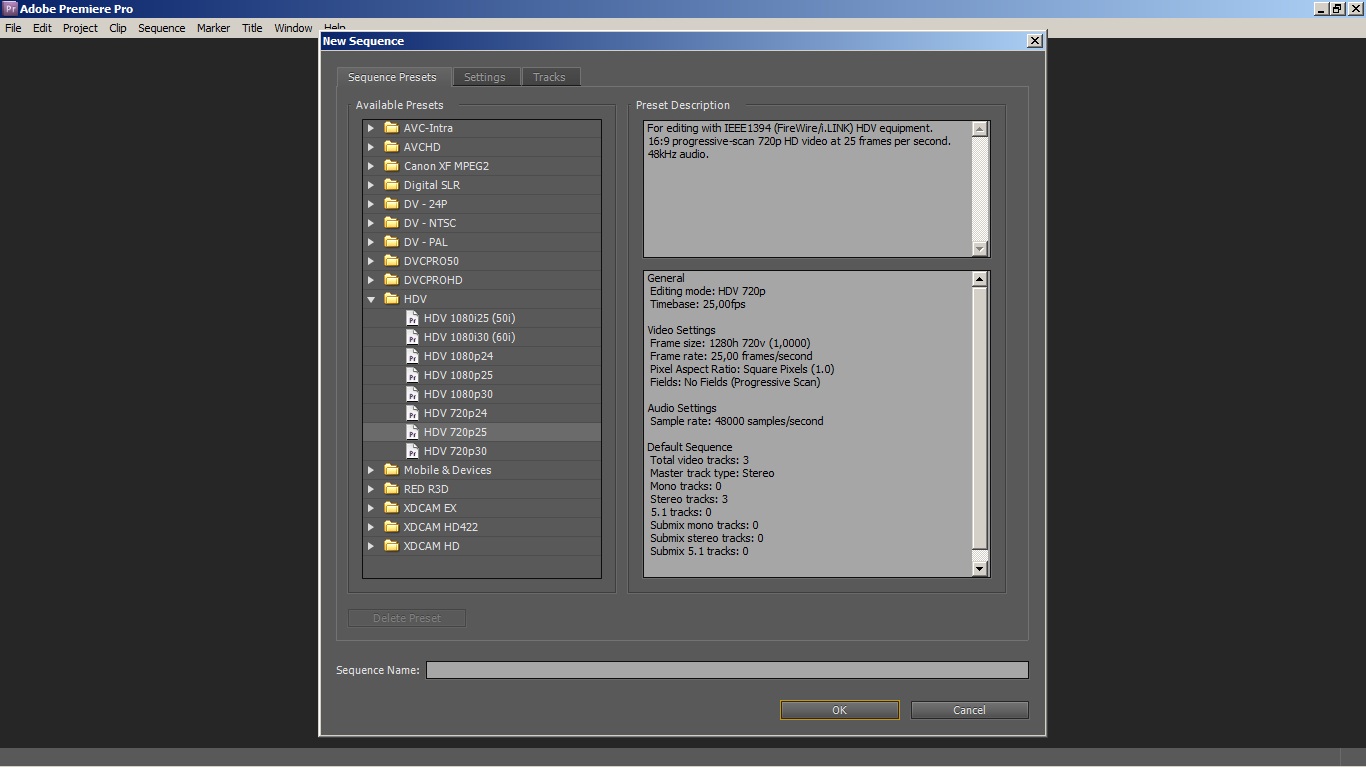Open the Window menu
Image resolution: width=1366 pixels, height=768 pixels.
coord(293,28)
